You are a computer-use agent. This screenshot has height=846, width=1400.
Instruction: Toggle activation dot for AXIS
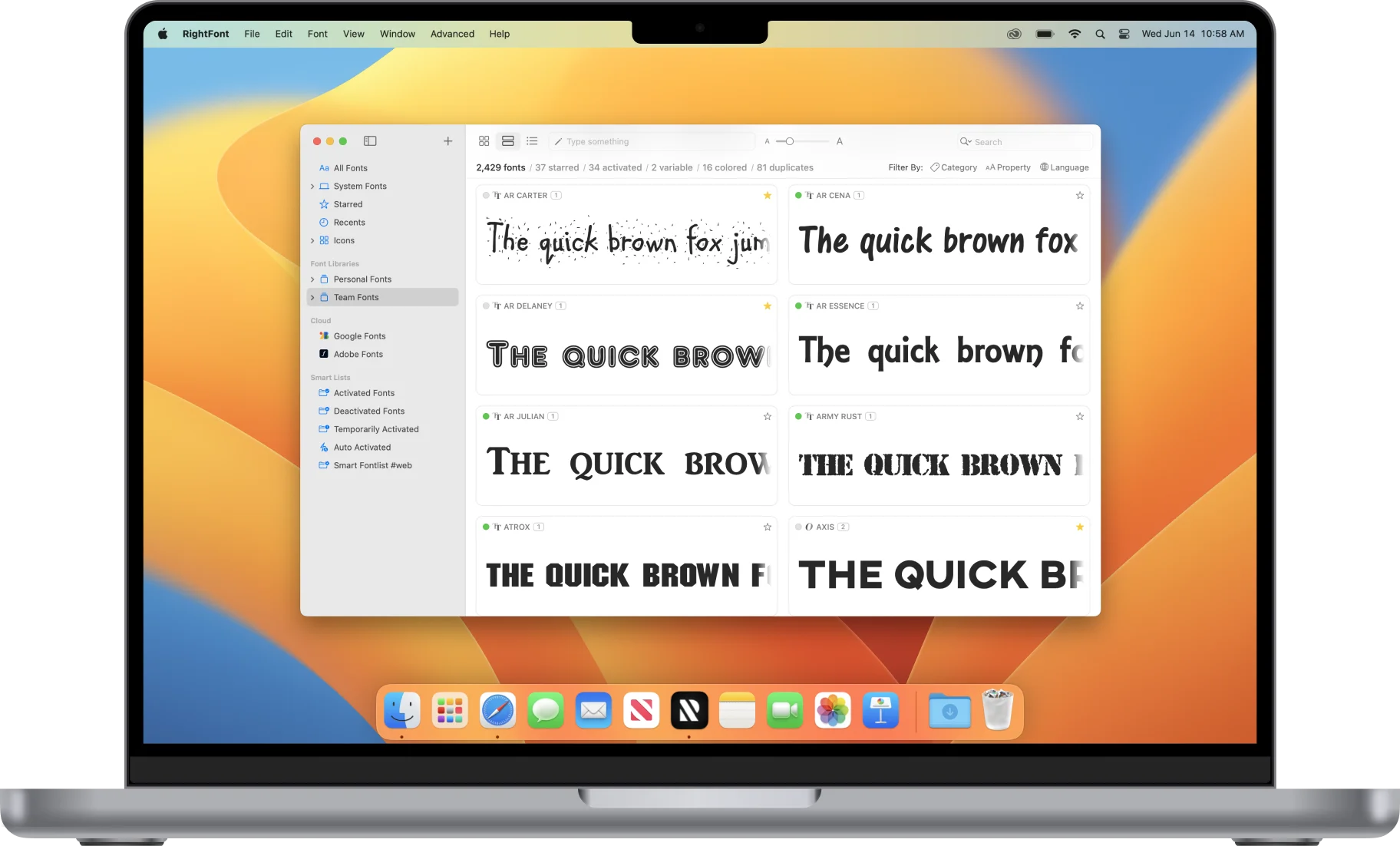click(x=798, y=527)
